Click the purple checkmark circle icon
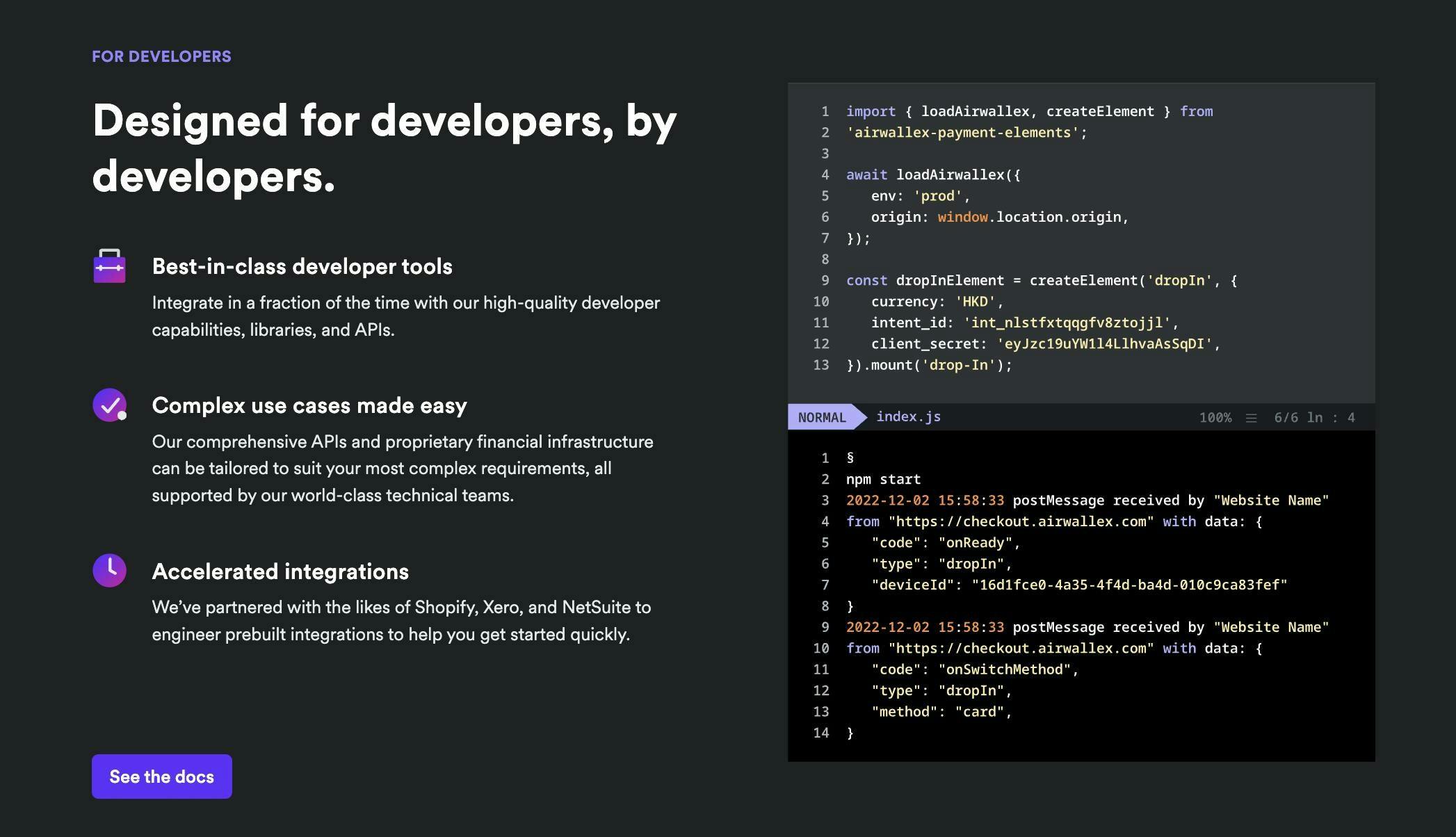Viewport: 1456px width, 837px height. (109, 405)
